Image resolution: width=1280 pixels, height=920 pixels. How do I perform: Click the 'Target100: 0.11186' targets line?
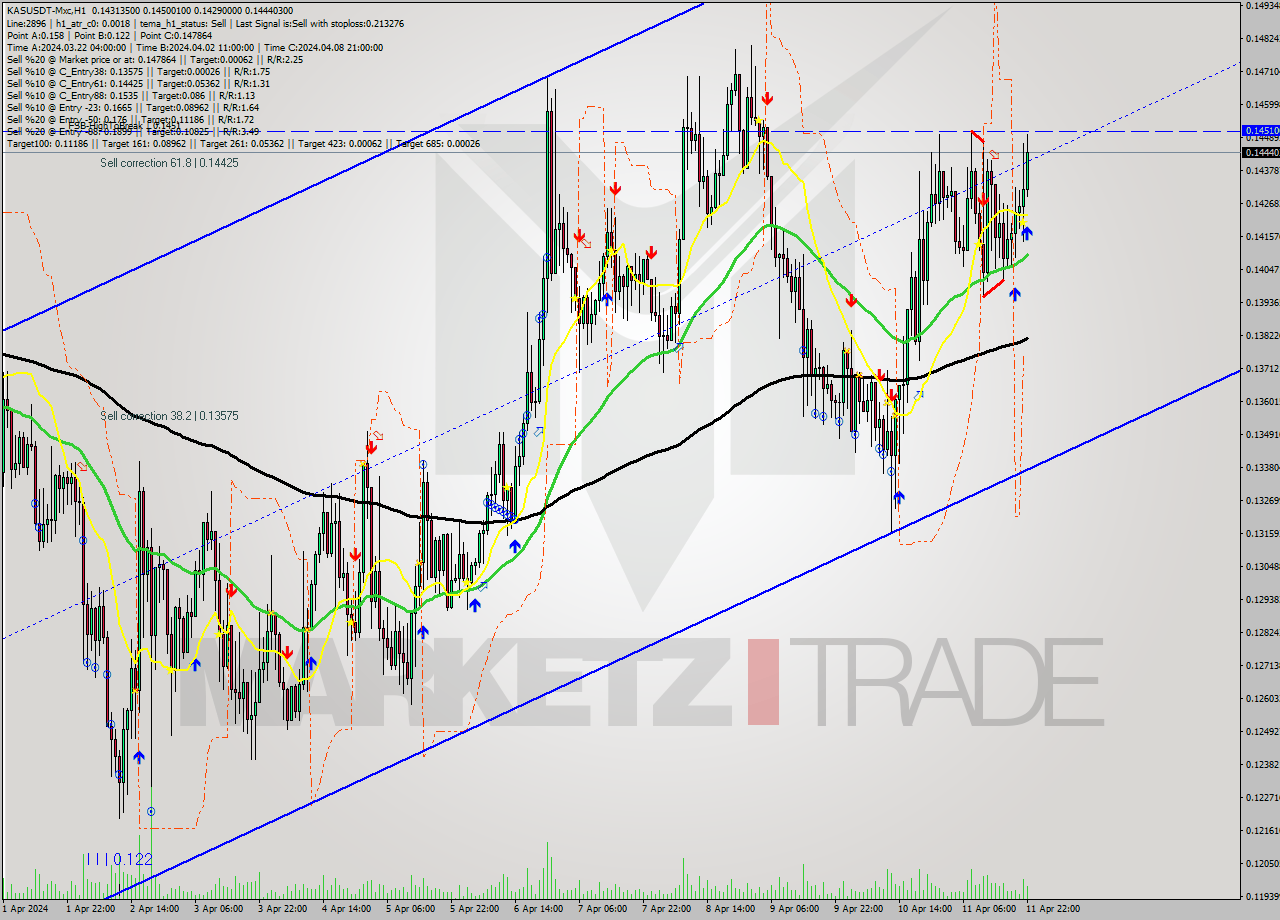point(243,144)
